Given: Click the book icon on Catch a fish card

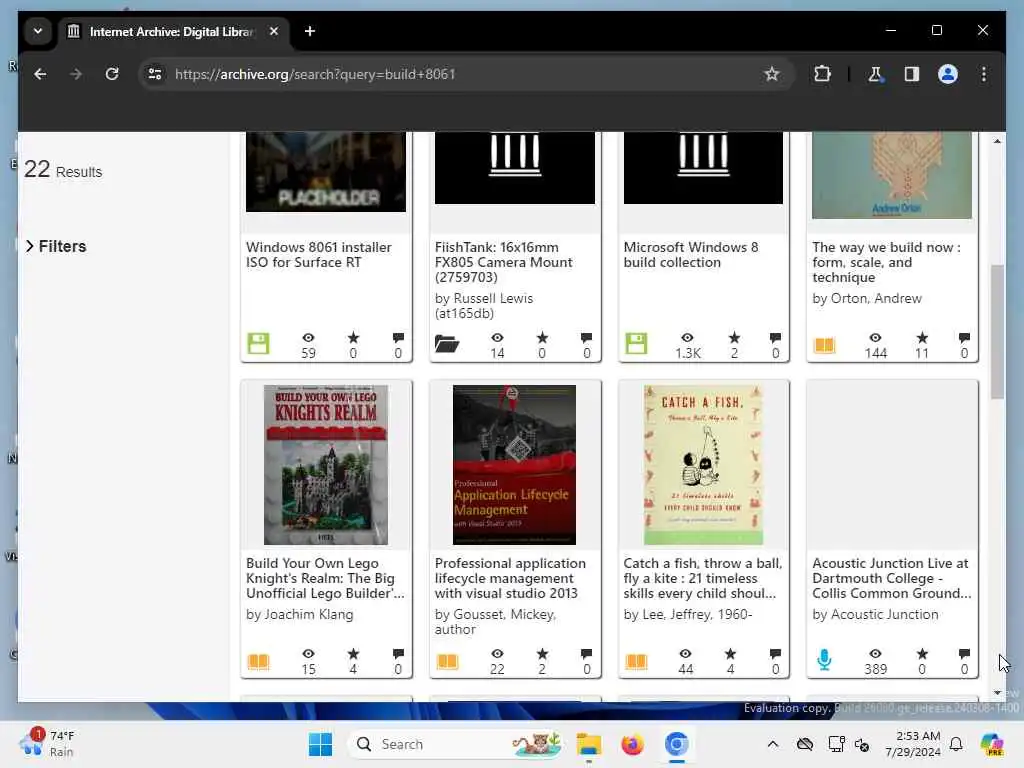Looking at the screenshot, I should click(636, 662).
